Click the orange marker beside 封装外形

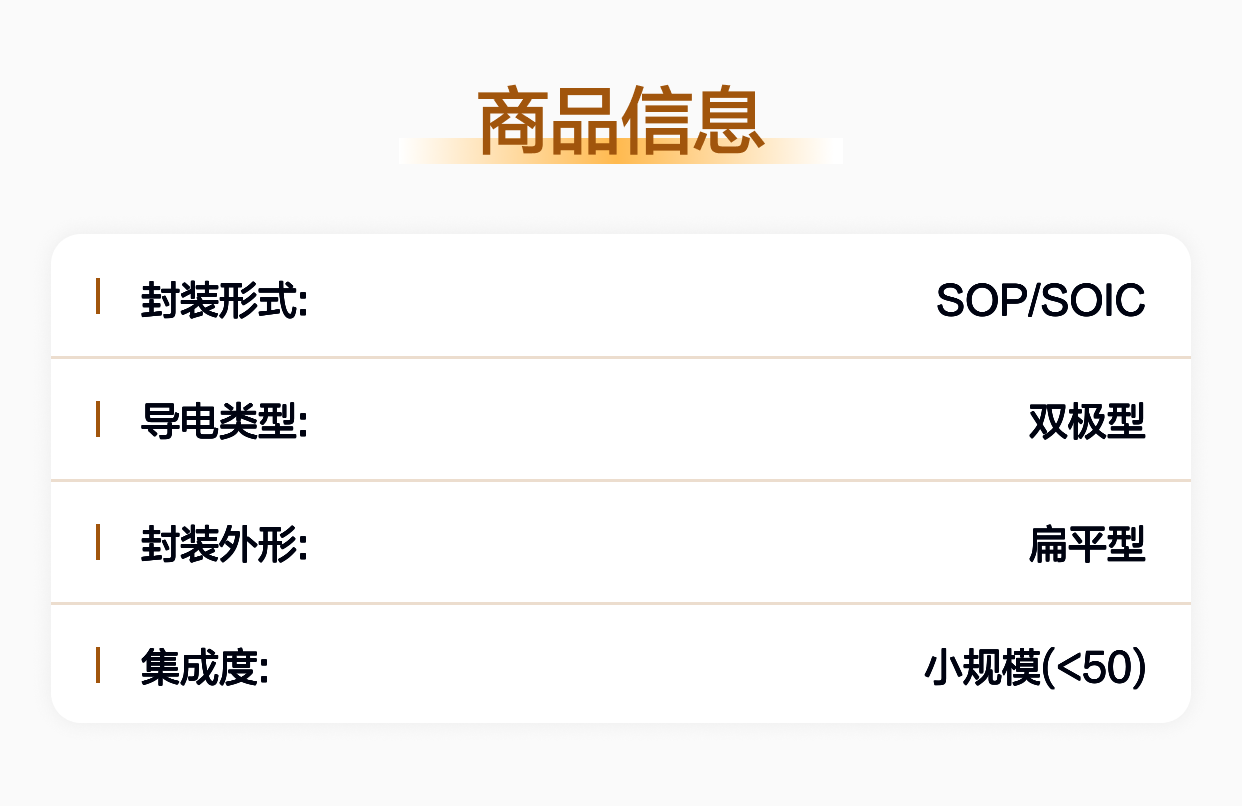(98, 543)
